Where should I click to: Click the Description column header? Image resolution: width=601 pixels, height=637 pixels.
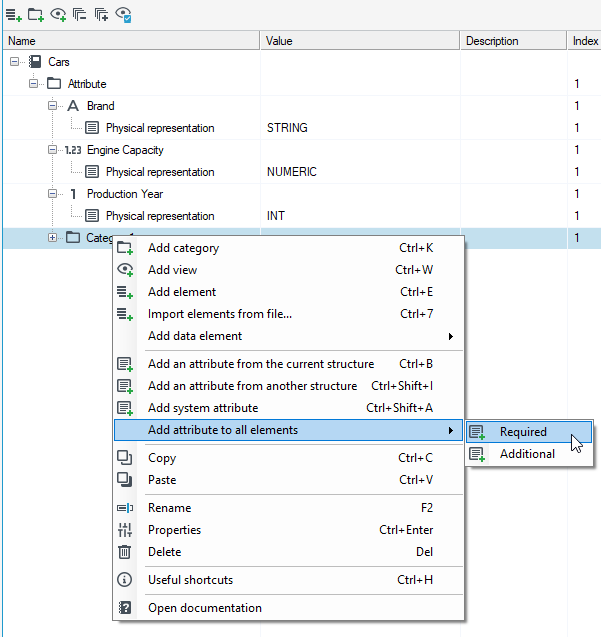pos(513,41)
